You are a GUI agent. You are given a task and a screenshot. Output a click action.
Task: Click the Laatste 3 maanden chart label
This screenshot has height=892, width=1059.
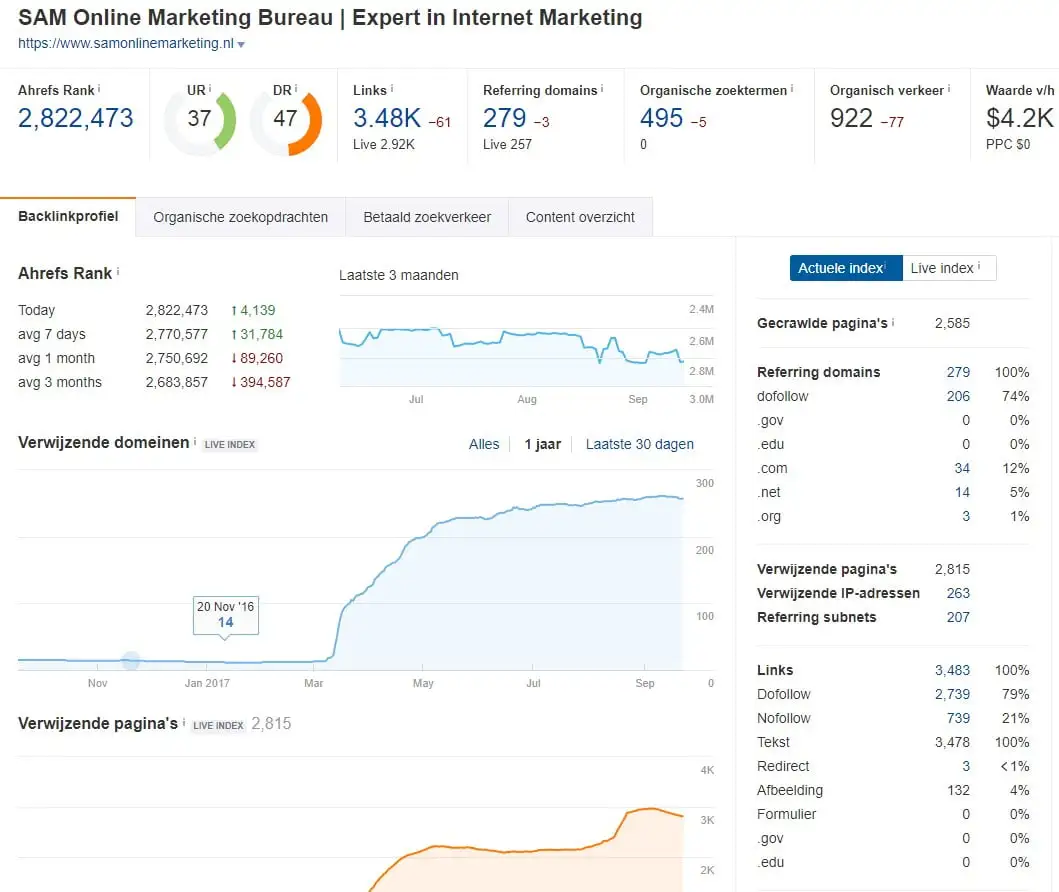[x=398, y=276]
